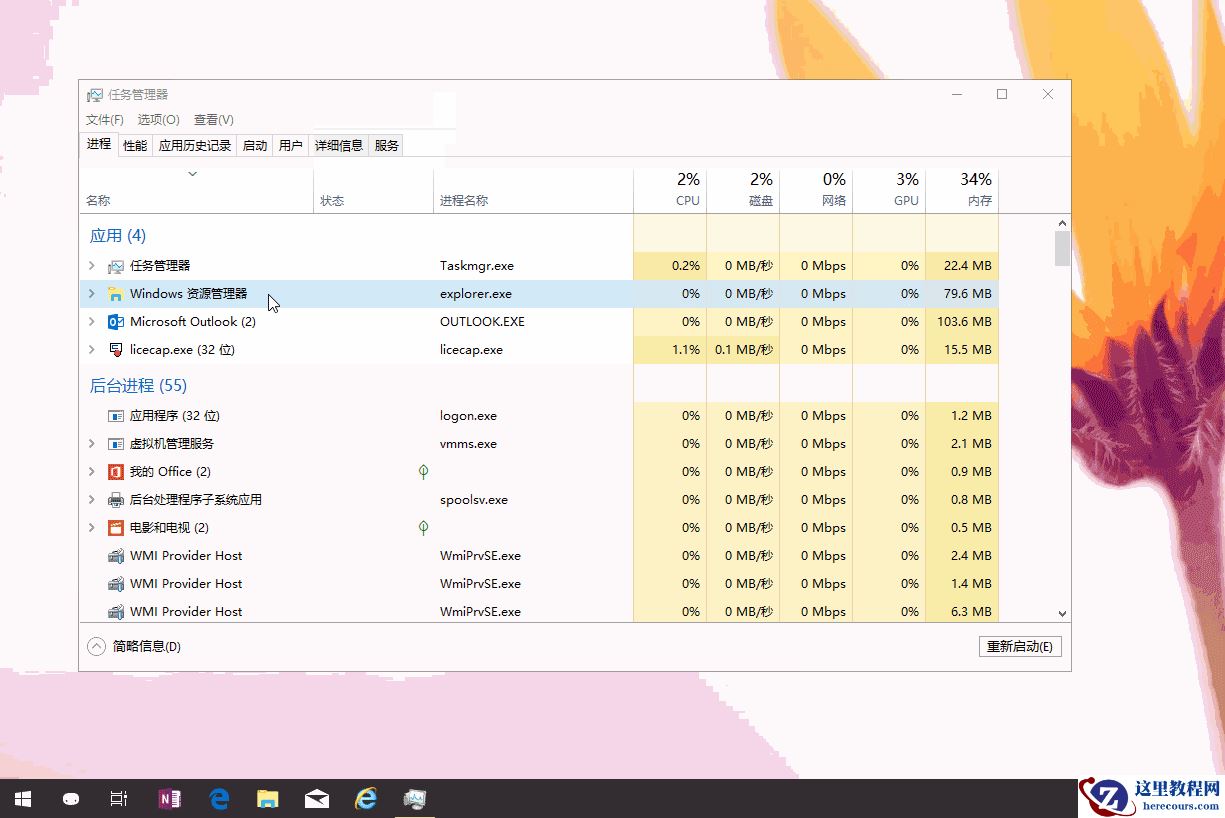The image size is (1225, 818).
Task: Switch to the 性能 tab
Action: point(134,144)
